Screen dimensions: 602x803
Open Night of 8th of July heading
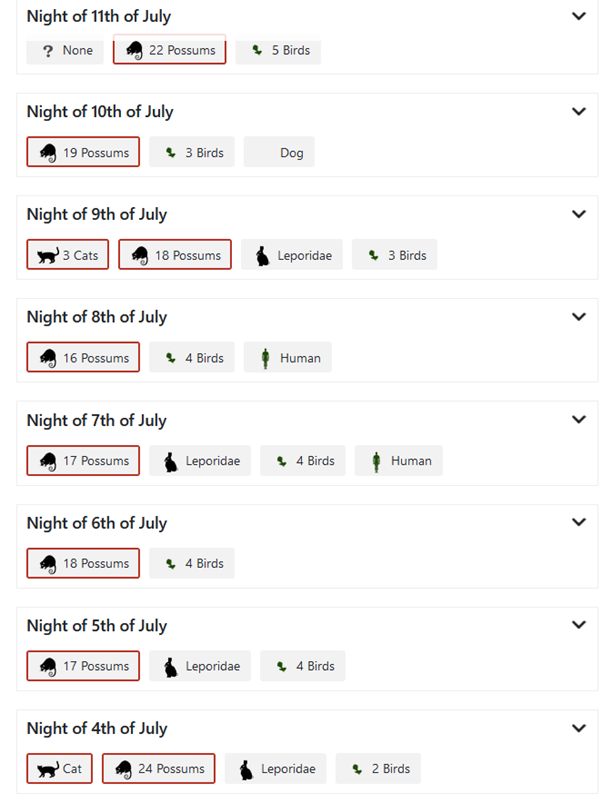click(x=97, y=317)
